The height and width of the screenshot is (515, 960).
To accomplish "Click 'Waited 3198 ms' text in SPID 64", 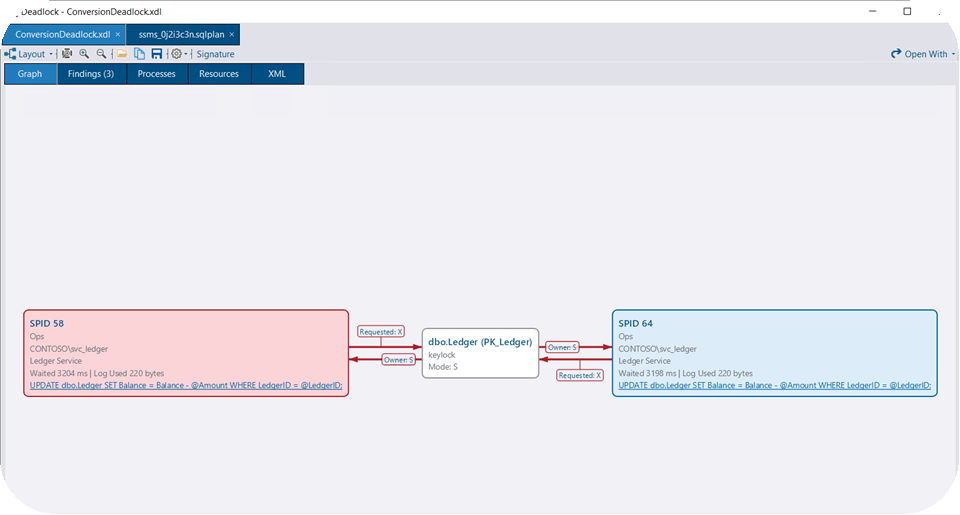I will [647, 373].
